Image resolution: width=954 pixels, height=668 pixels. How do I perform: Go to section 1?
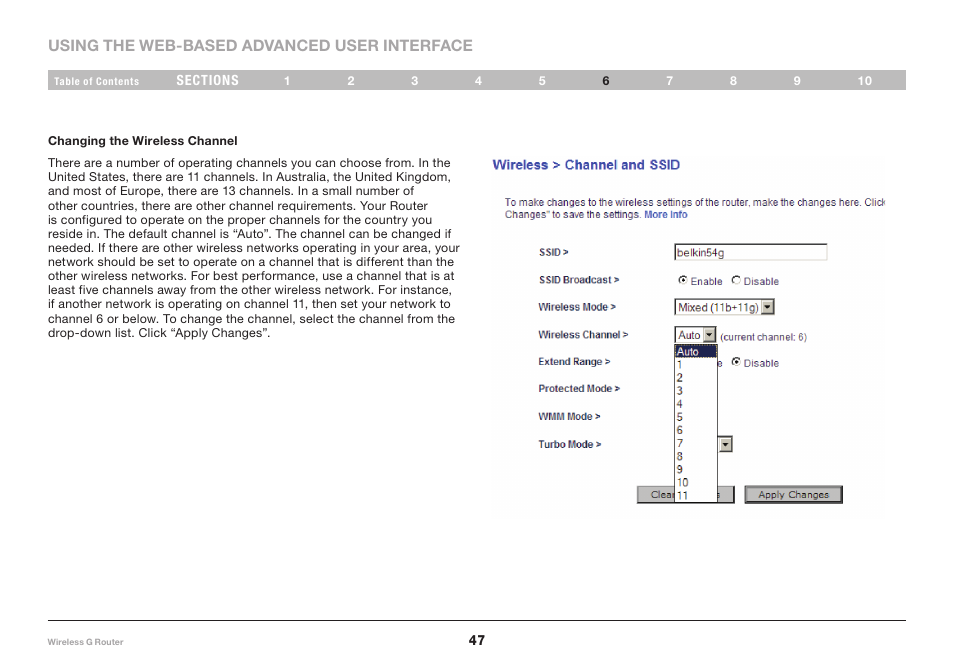[x=287, y=81]
